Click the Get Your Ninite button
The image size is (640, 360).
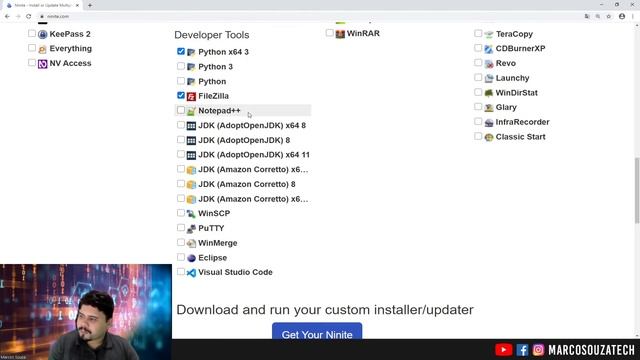coord(317,331)
